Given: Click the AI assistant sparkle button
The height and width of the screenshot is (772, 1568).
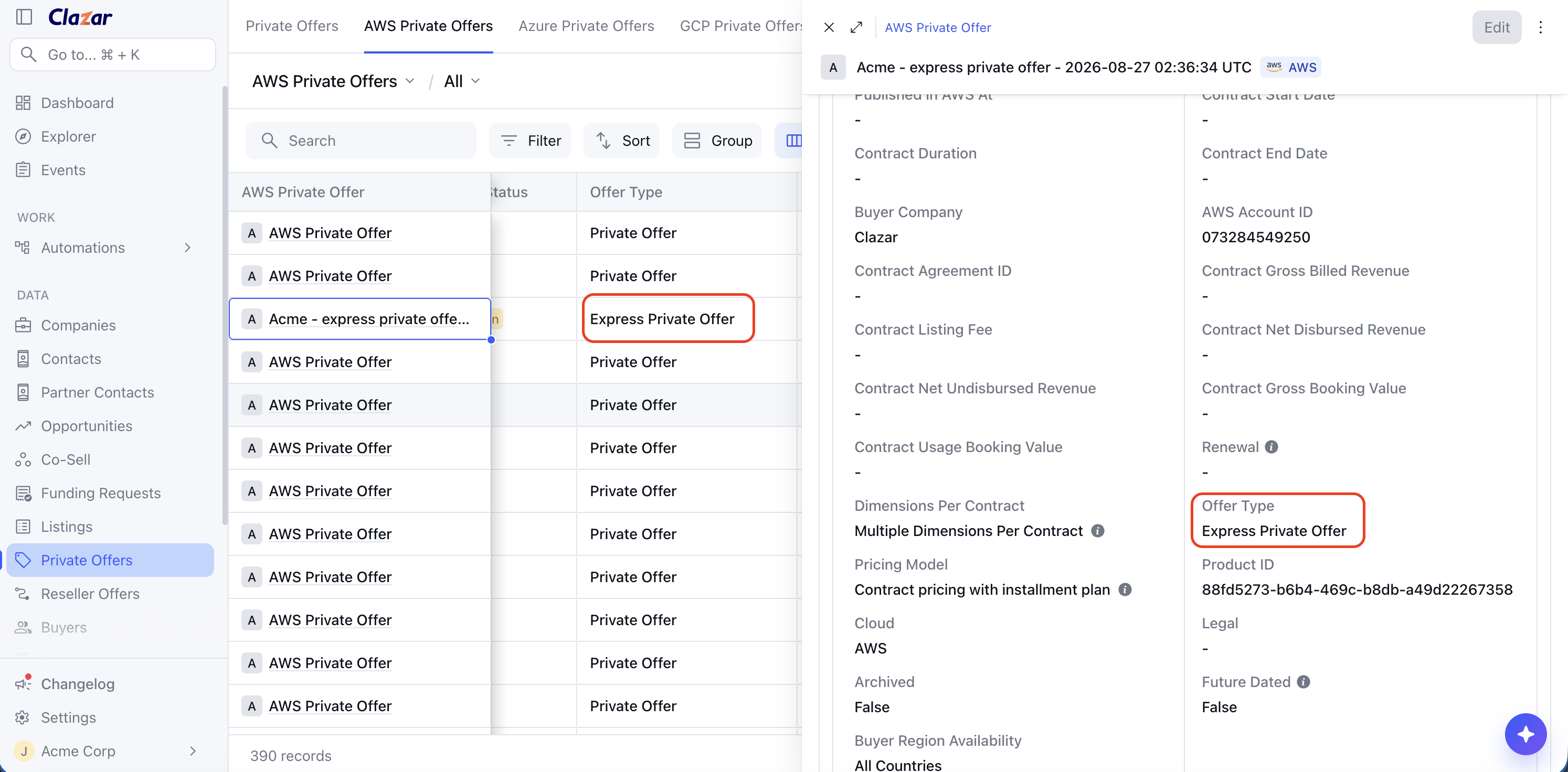Looking at the screenshot, I should pos(1525,734).
